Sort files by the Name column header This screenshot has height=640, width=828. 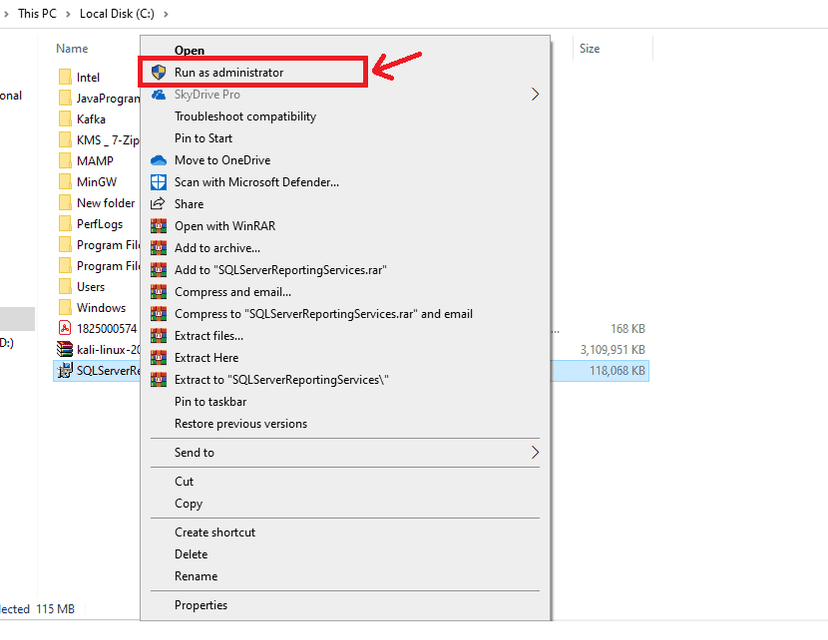[72, 48]
